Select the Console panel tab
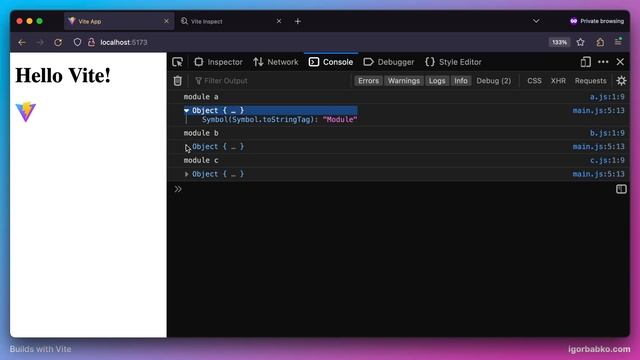Viewport: 640px width, 360px height. [x=331, y=62]
